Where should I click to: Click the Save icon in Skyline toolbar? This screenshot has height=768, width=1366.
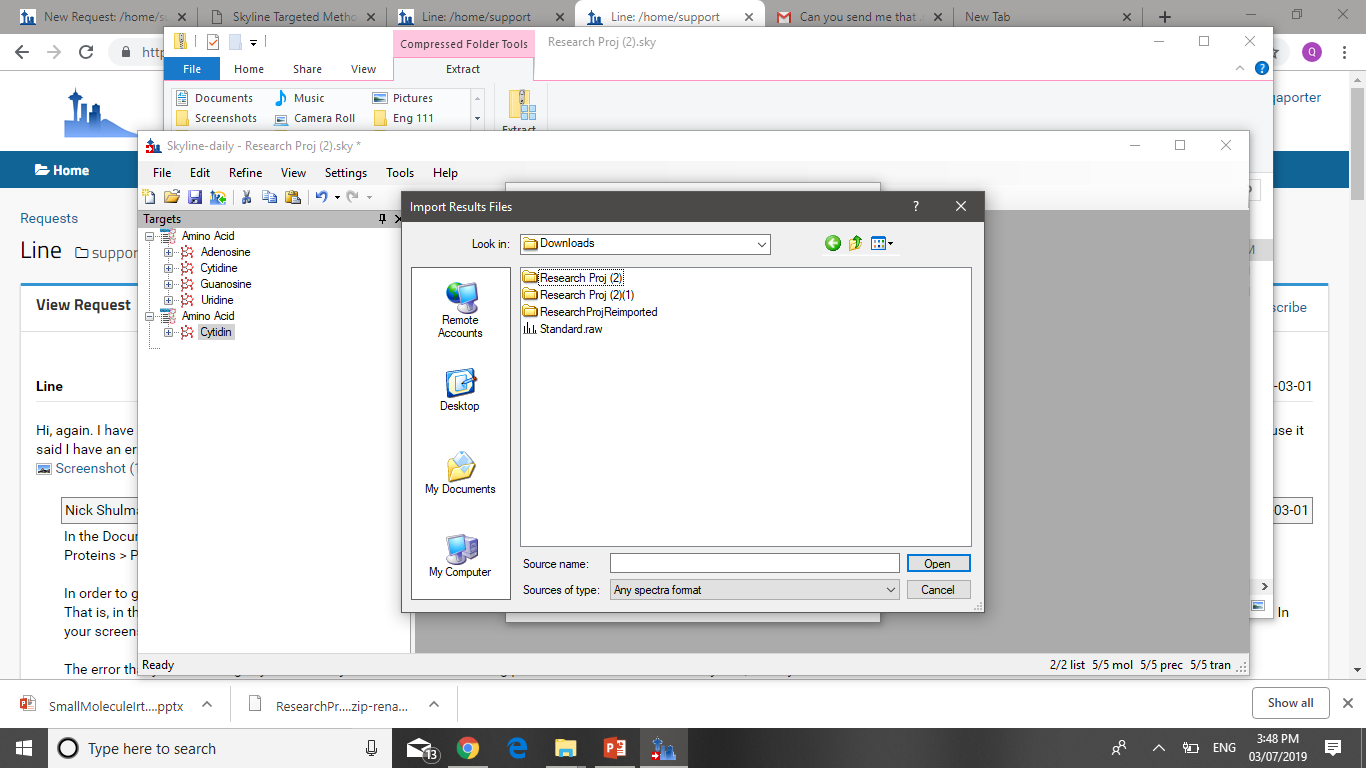click(195, 197)
